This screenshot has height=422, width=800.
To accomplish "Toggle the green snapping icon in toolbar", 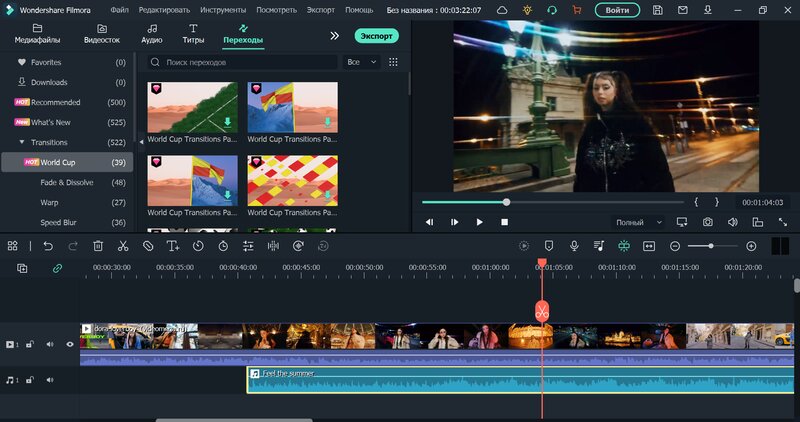I will (x=624, y=246).
